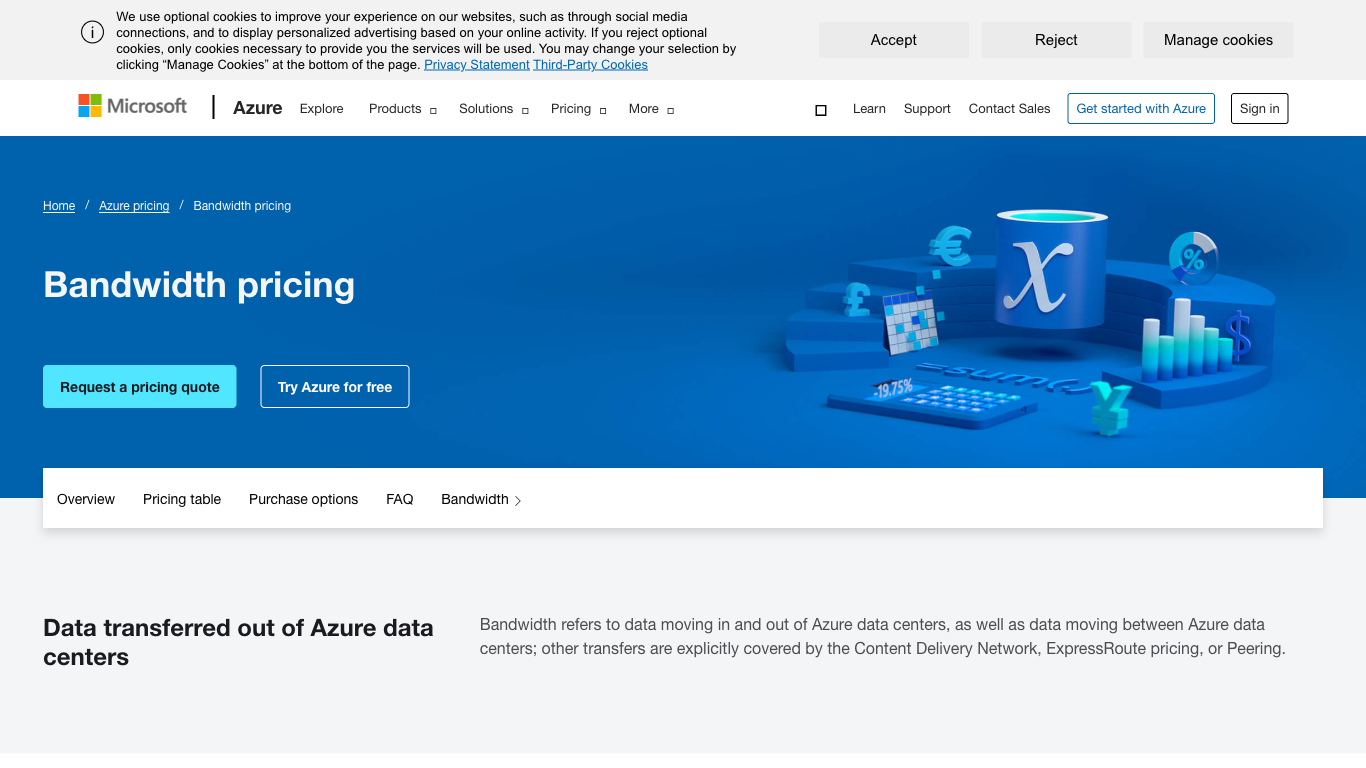Click the Bandwidth pricing page heading

click(x=199, y=285)
